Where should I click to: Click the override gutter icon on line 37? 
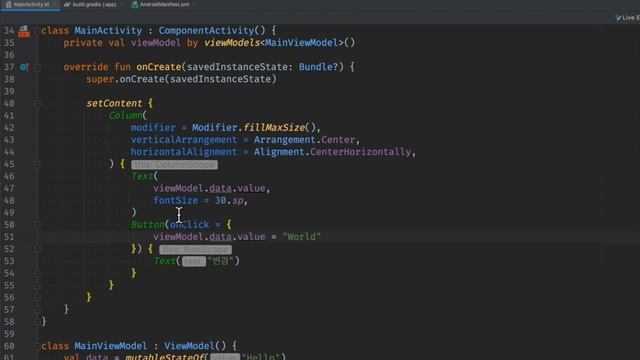(x=24, y=67)
